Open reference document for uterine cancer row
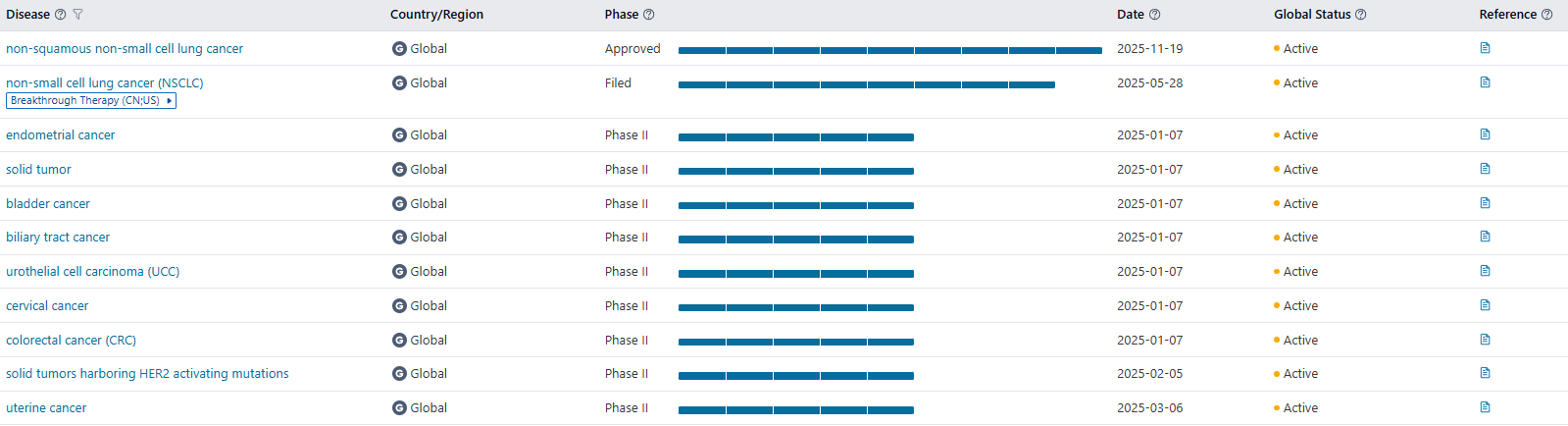The height and width of the screenshot is (426, 1568). [1485, 407]
